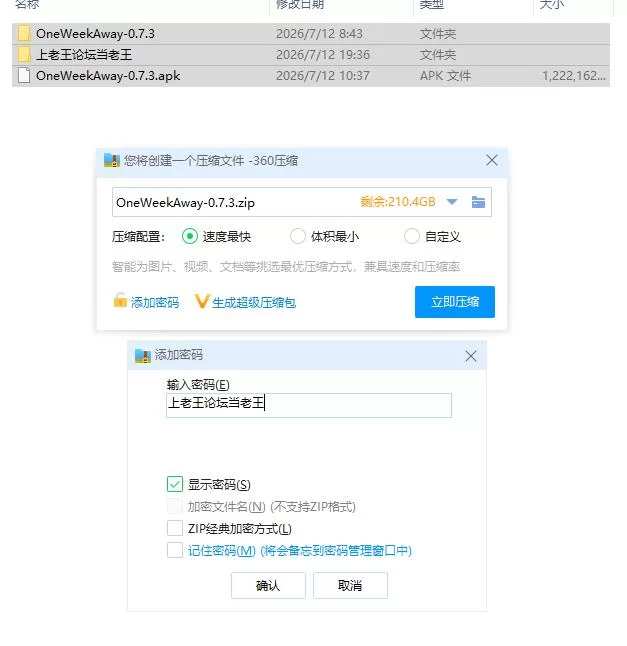The width and height of the screenshot is (627, 646).
Task: Enable the ZIP经典加密方式(L) checkbox
Action: coord(175,528)
